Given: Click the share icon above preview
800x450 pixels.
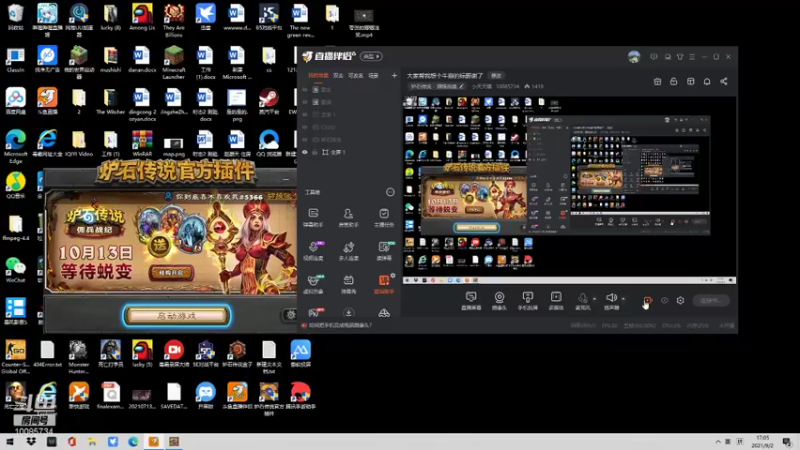Looking at the screenshot, I should [x=723, y=82].
